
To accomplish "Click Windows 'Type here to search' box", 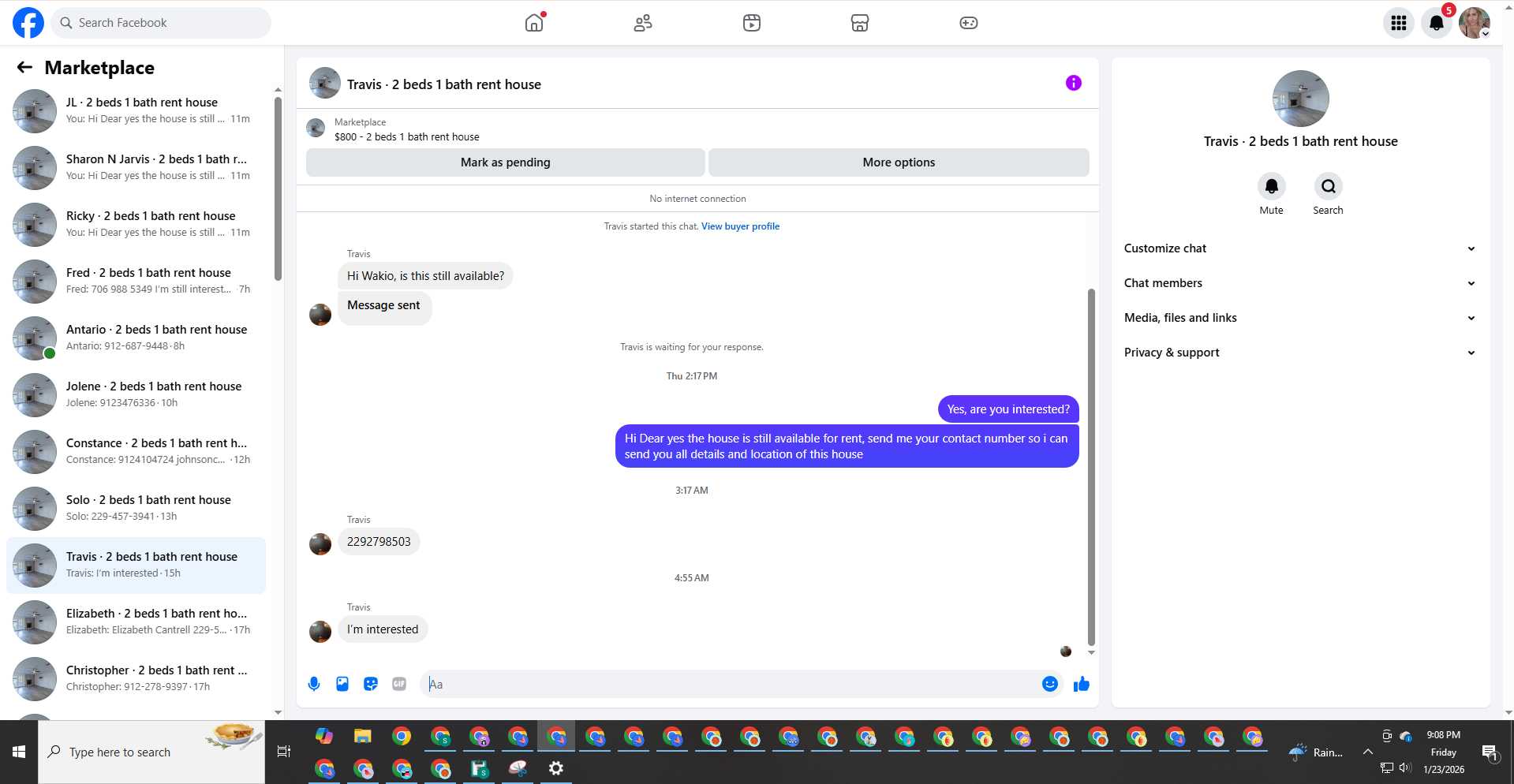I will 151,752.
